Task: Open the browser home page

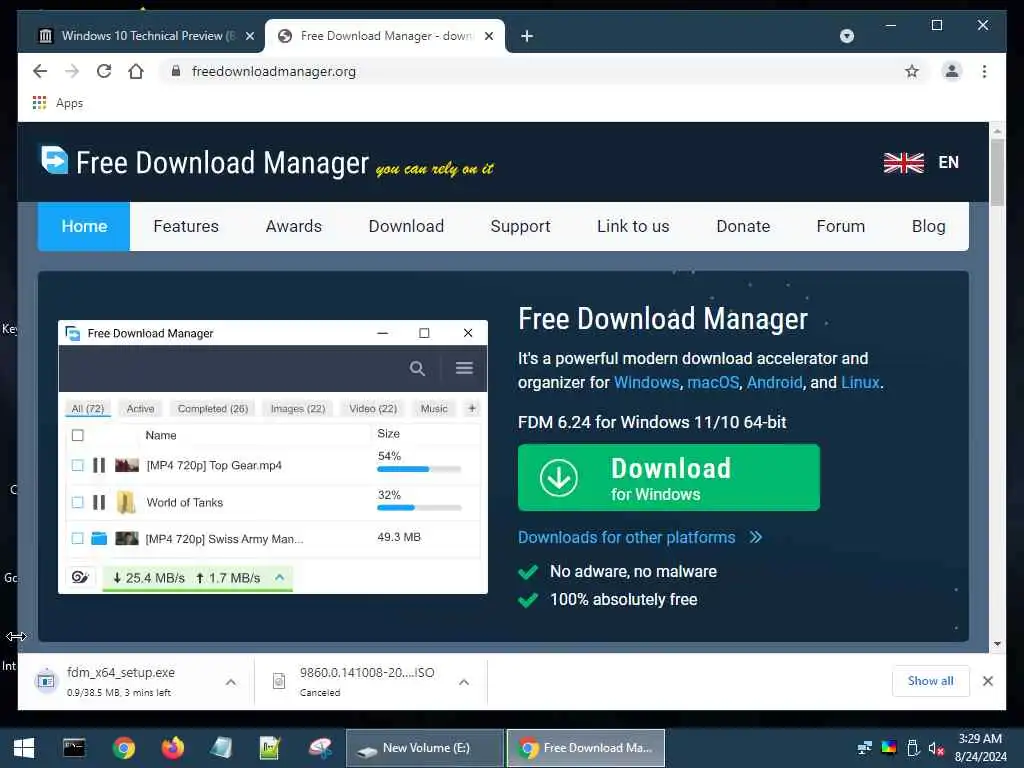Action: click(x=136, y=71)
